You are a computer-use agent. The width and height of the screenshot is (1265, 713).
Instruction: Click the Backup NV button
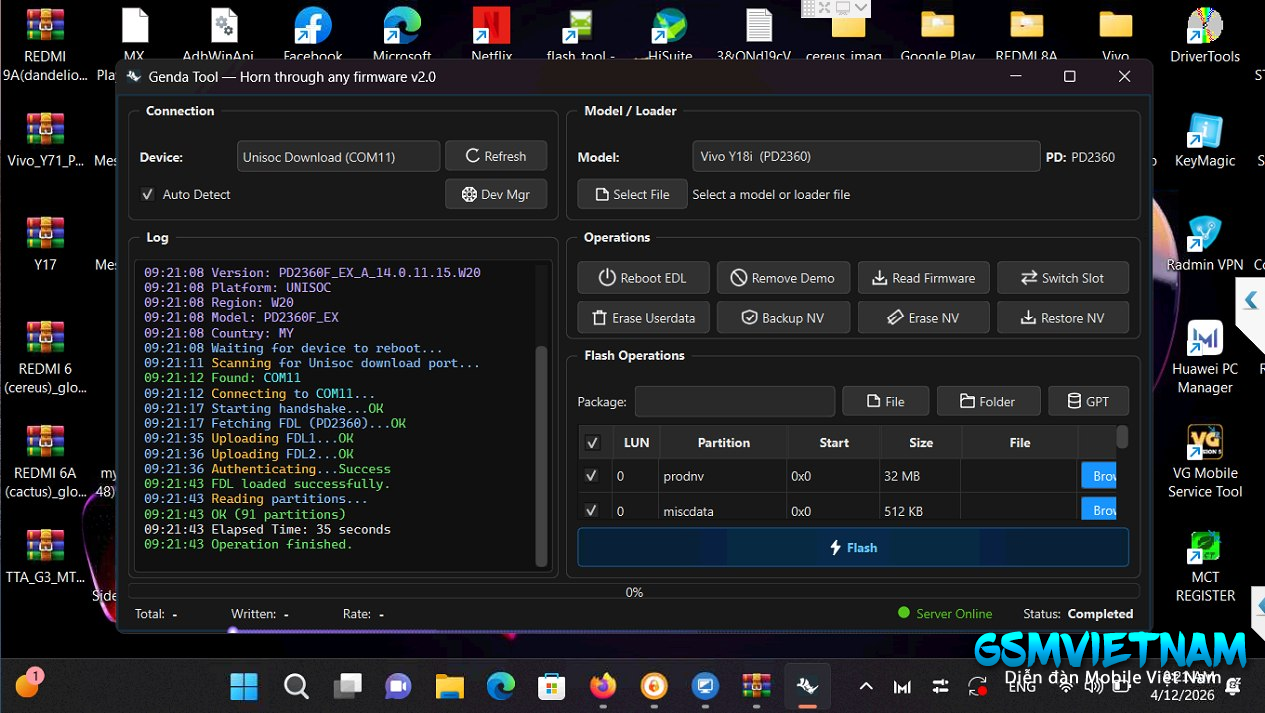783,318
